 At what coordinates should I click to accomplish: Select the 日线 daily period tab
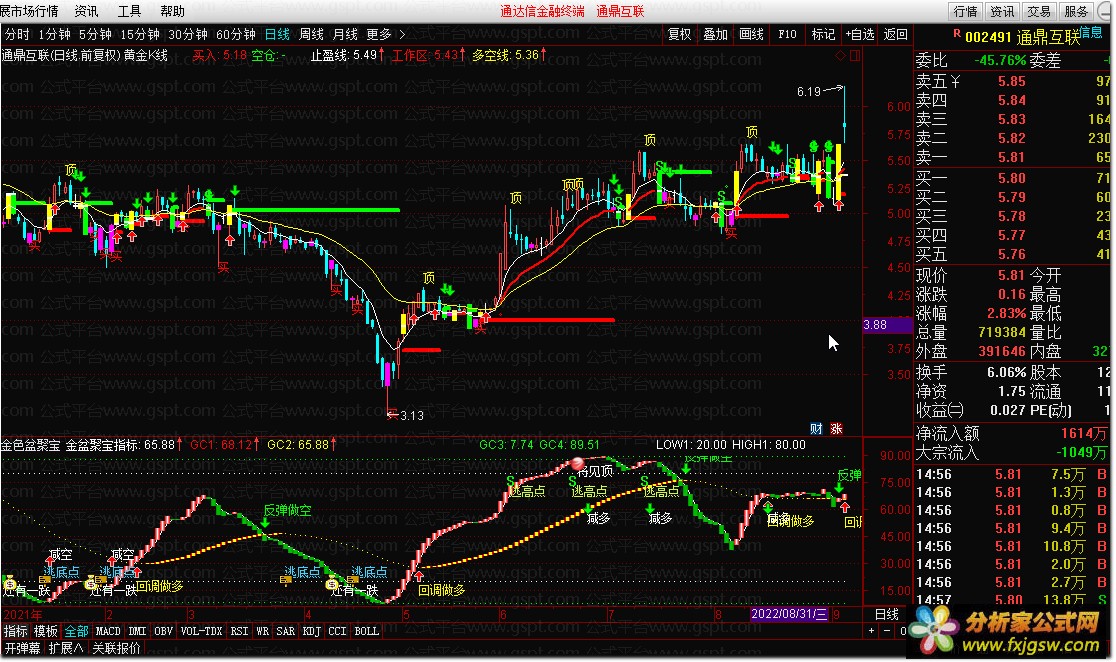click(277, 34)
